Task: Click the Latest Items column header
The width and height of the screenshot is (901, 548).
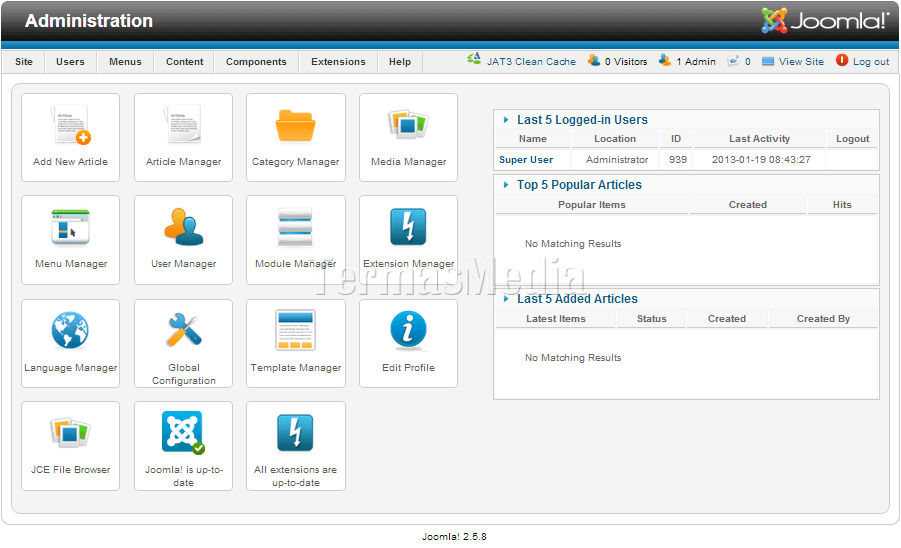Action: (x=556, y=319)
